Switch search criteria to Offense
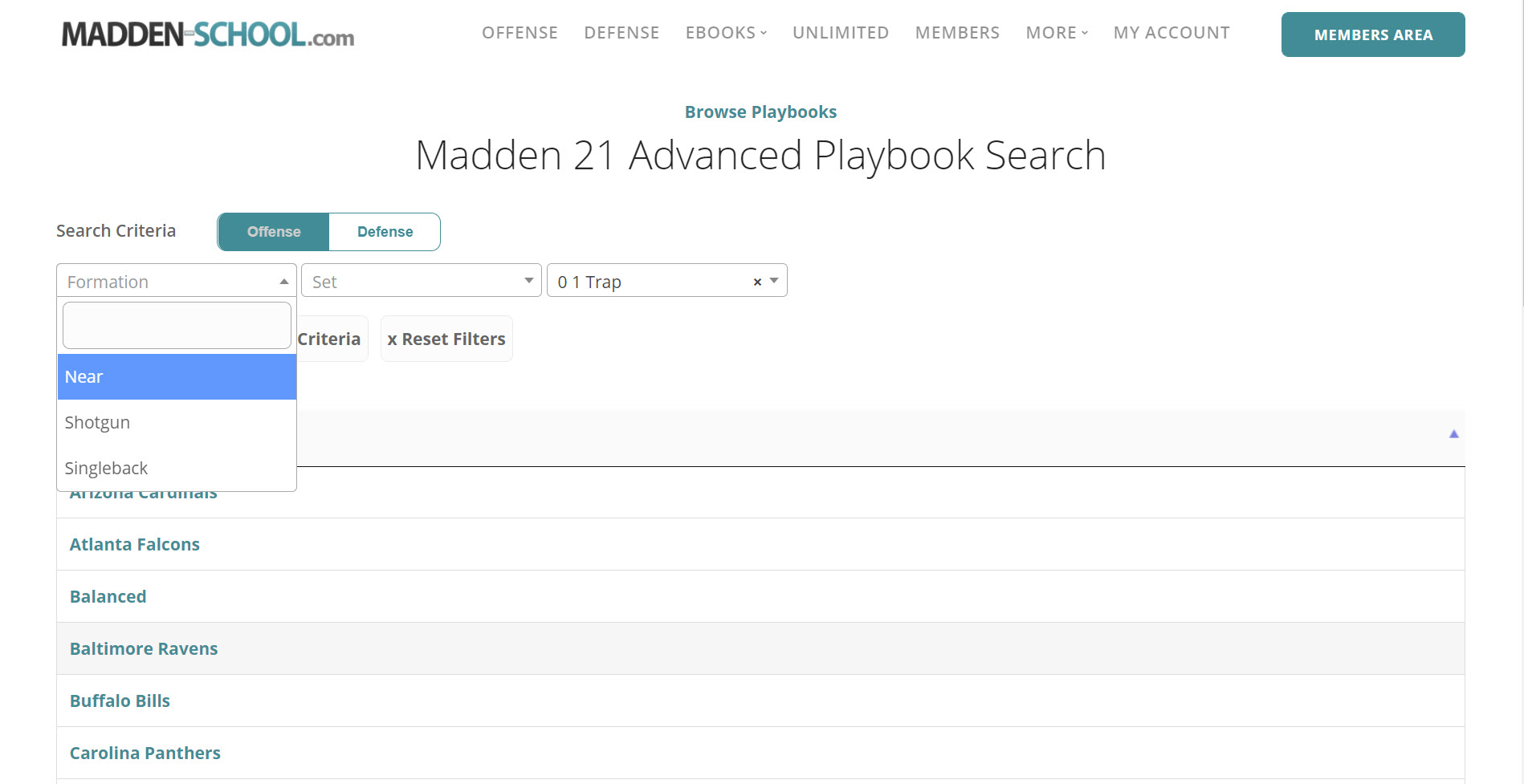Image resolution: width=1524 pixels, height=784 pixels. [274, 232]
